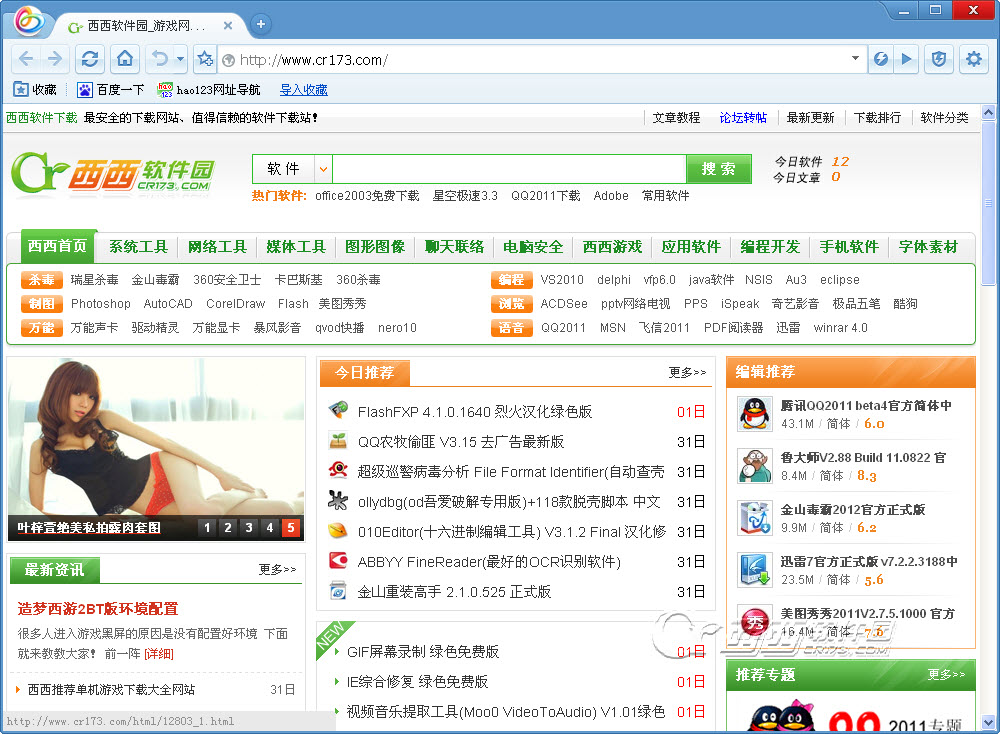Image resolution: width=1000 pixels, height=734 pixels.
Task: Click the vertical scrollbar up arrow
Action: [989, 112]
